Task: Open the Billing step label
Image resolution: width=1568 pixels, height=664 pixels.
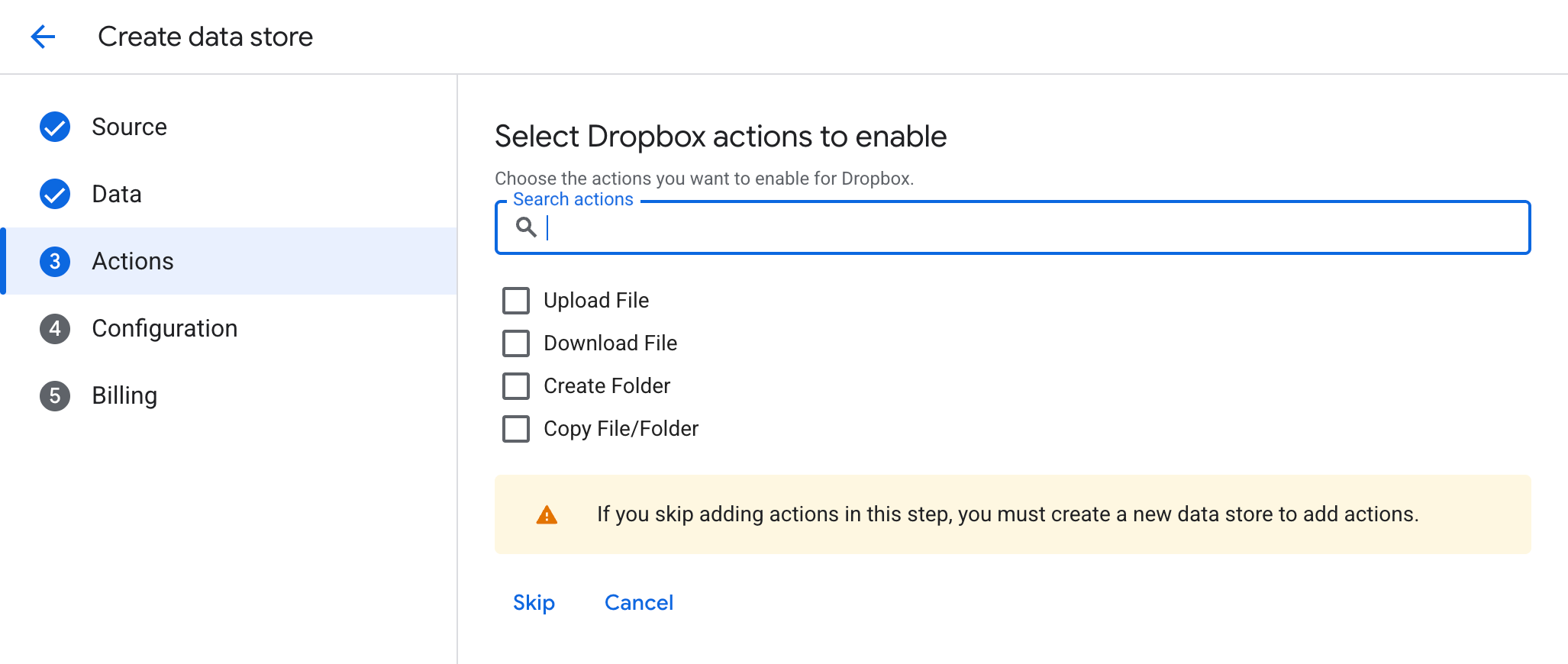Action: 124,395
